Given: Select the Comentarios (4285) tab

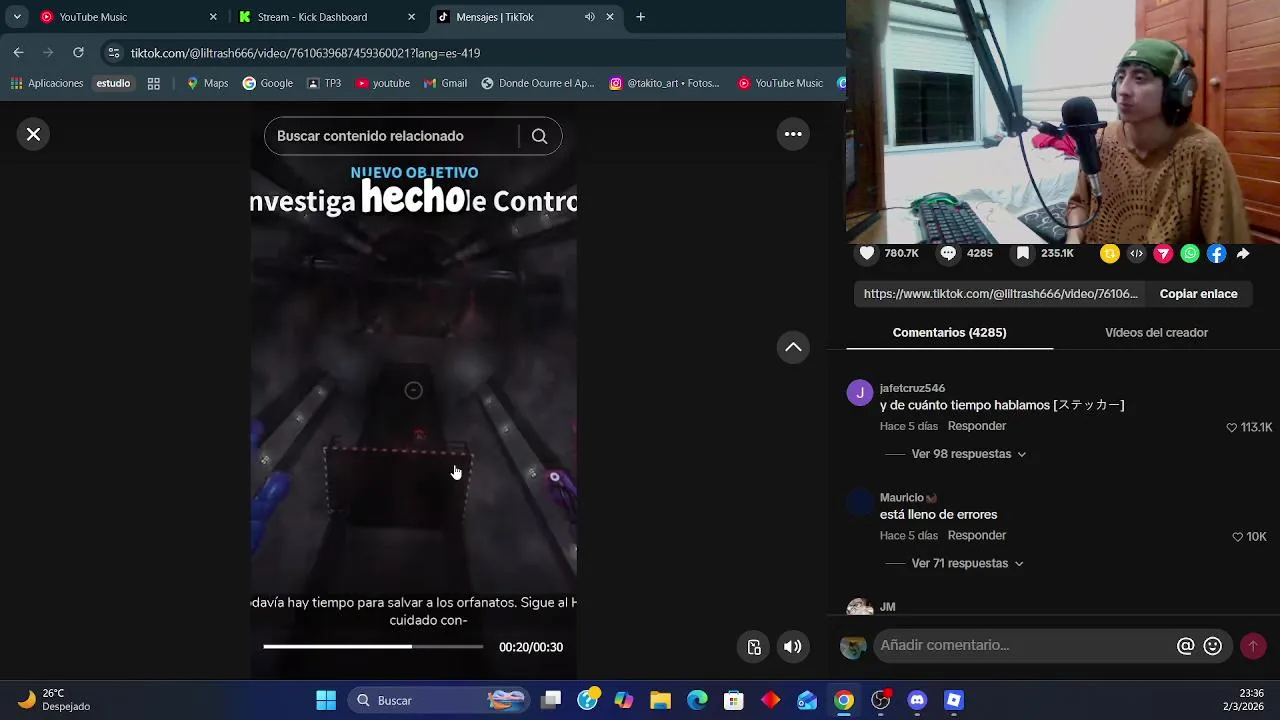Looking at the screenshot, I should pyautogui.click(x=949, y=333).
